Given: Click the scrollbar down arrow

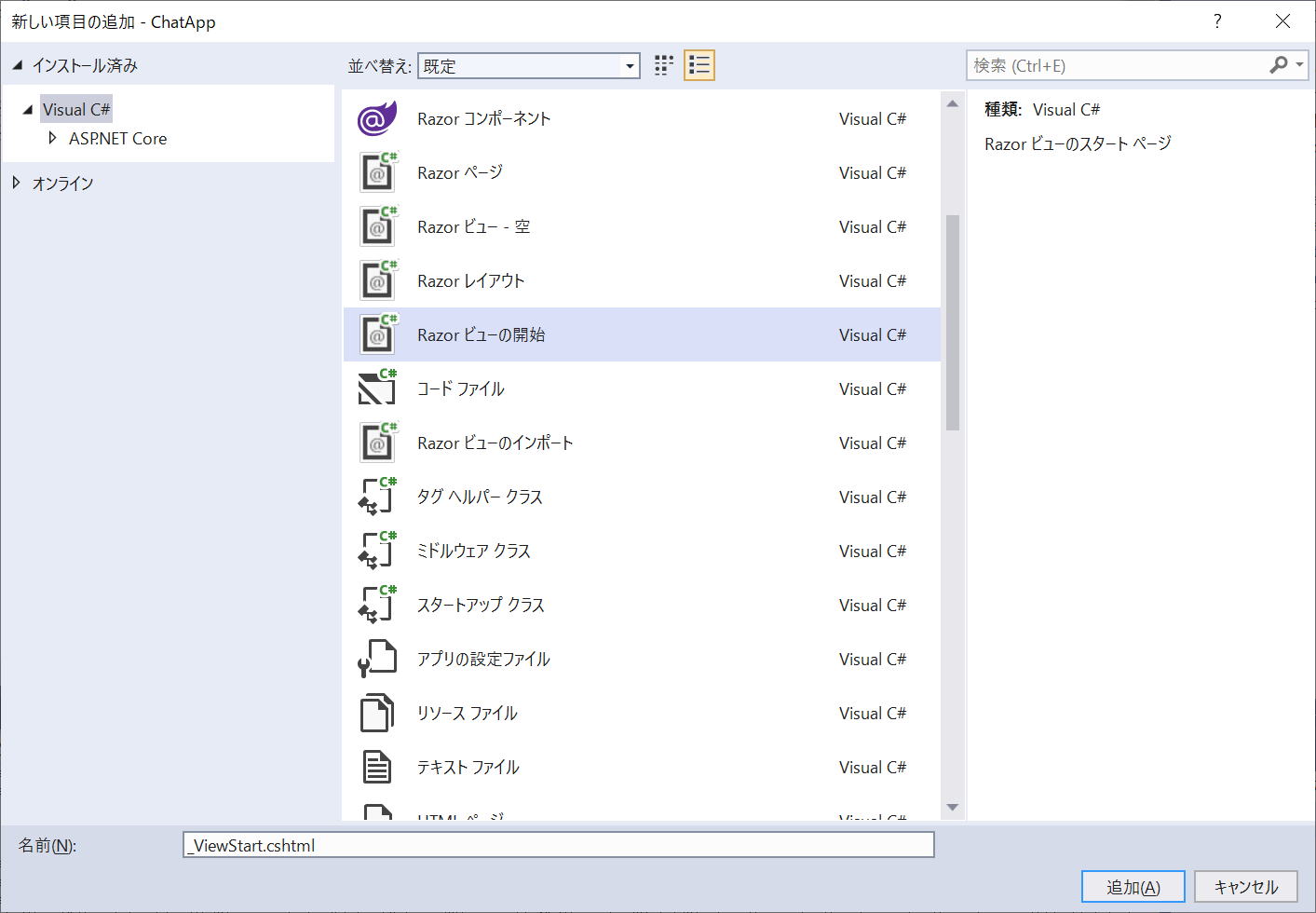Looking at the screenshot, I should [952, 807].
